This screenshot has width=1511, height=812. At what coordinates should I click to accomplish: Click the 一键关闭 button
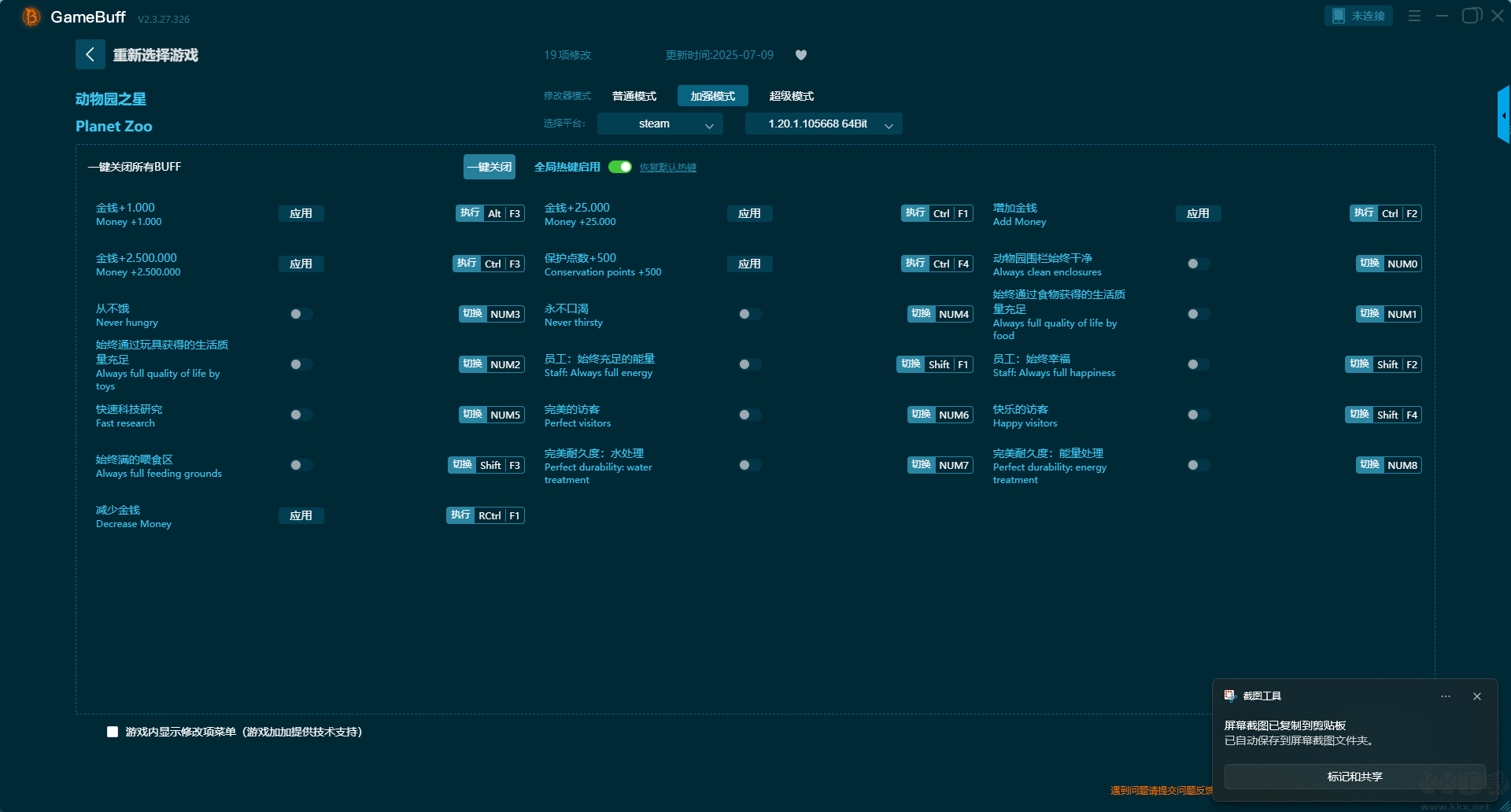[x=489, y=167]
